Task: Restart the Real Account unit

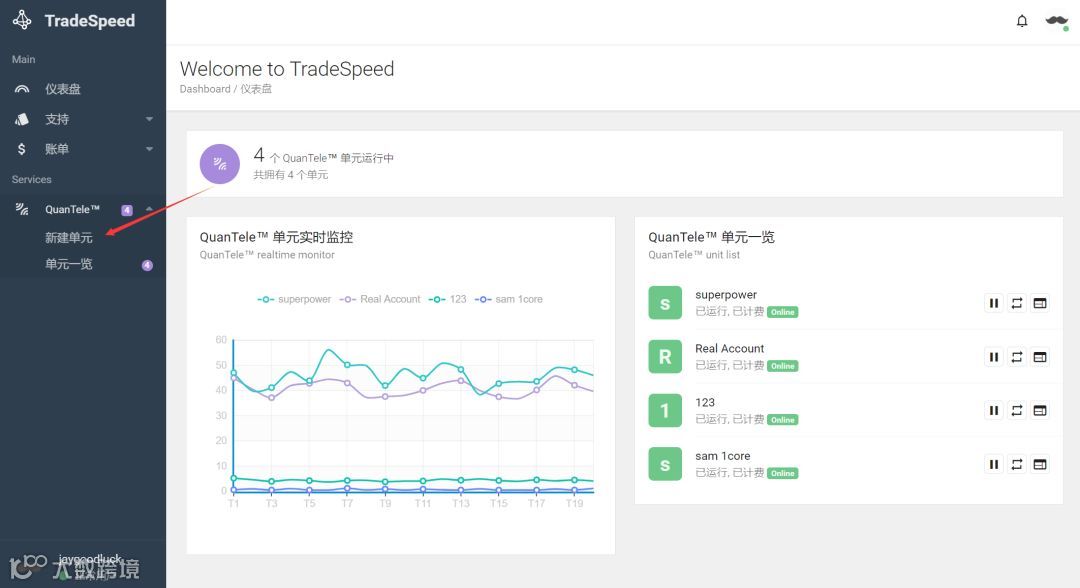Action: [1017, 357]
